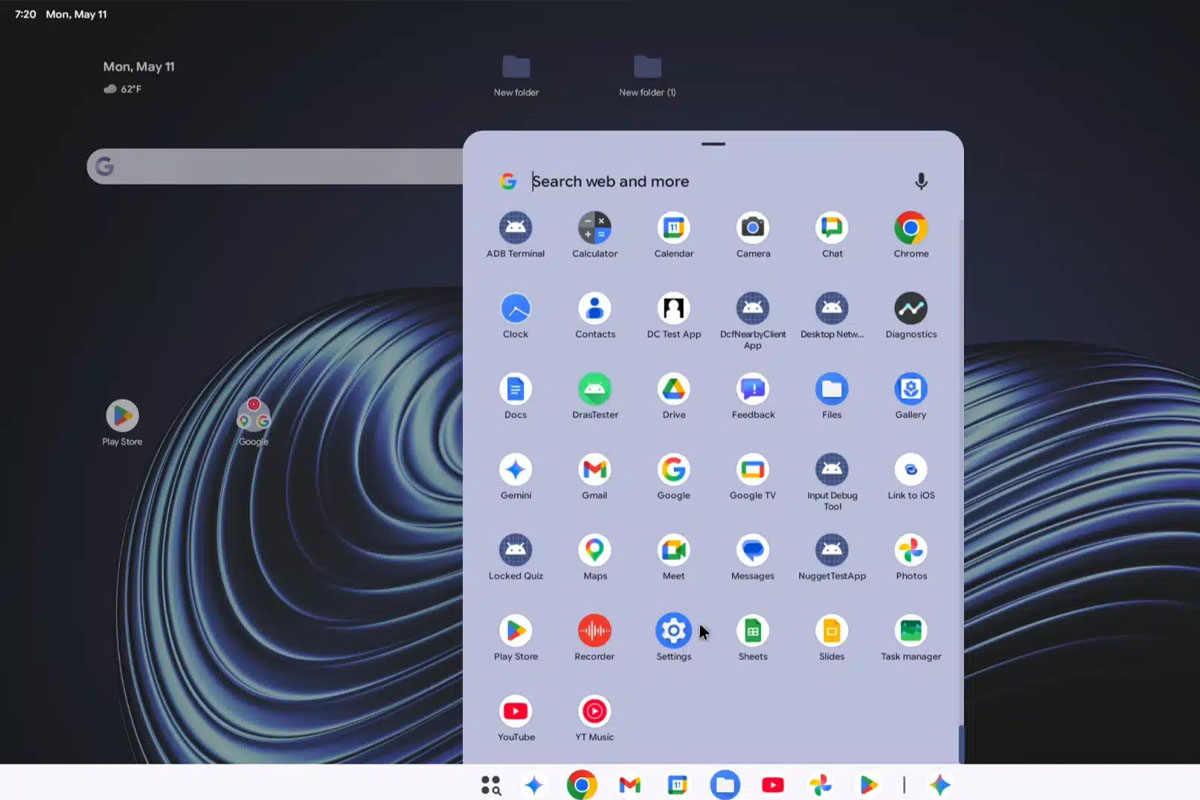Launch Gemini from the app drawer

515,469
